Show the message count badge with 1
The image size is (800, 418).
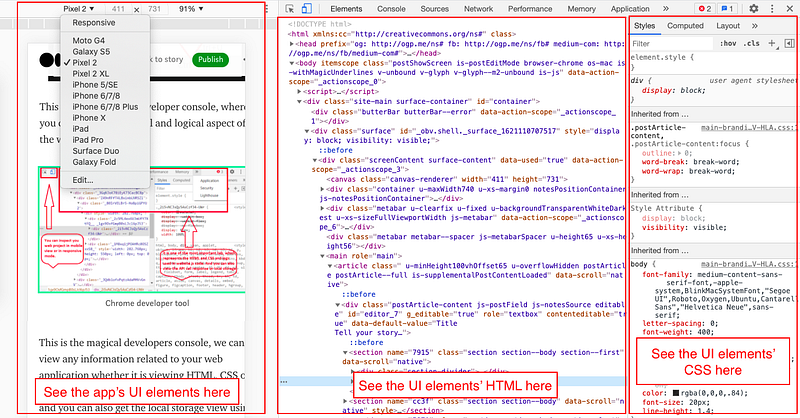coord(727,9)
